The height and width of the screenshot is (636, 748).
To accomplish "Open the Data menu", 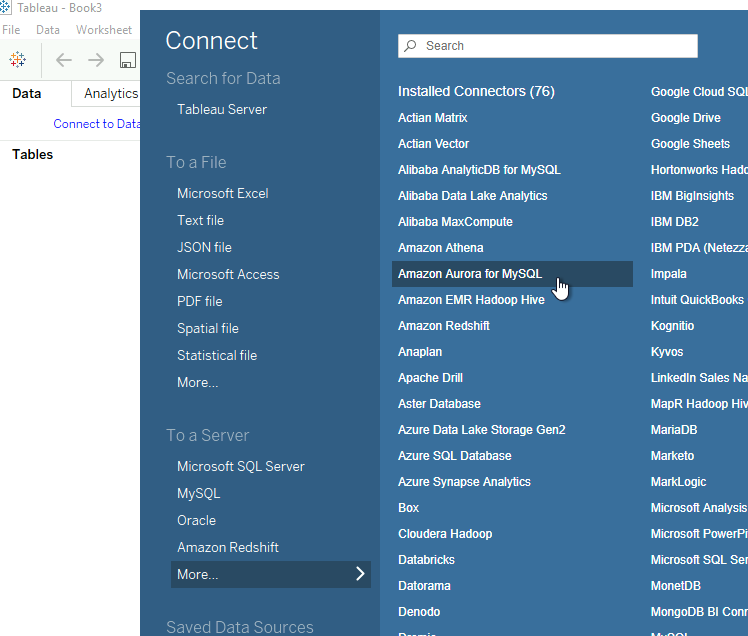I will (x=48, y=30).
